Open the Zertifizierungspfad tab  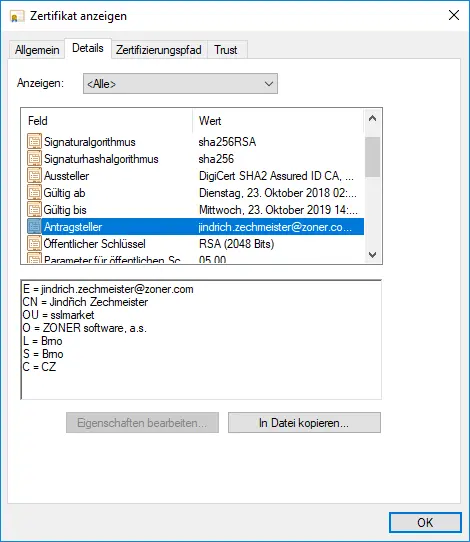[159, 50]
